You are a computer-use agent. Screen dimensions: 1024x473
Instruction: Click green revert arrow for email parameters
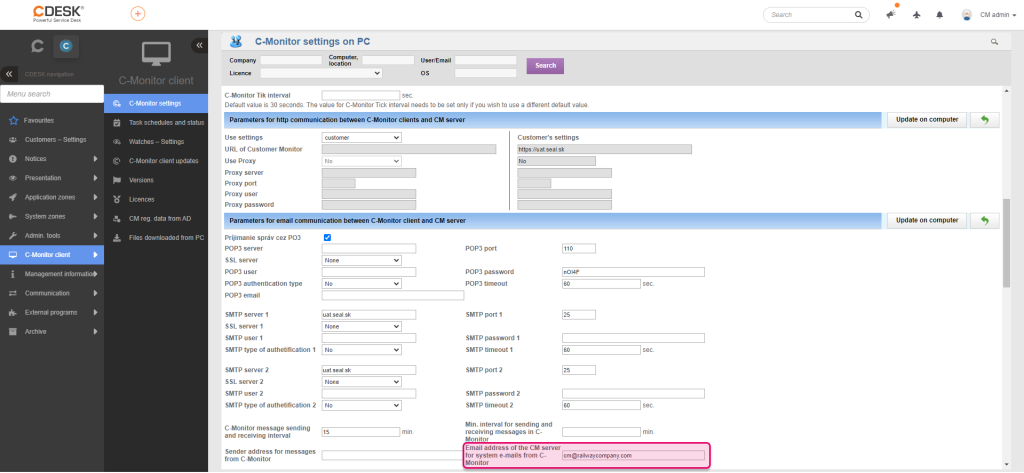pyautogui.click(x=984, y=221)
